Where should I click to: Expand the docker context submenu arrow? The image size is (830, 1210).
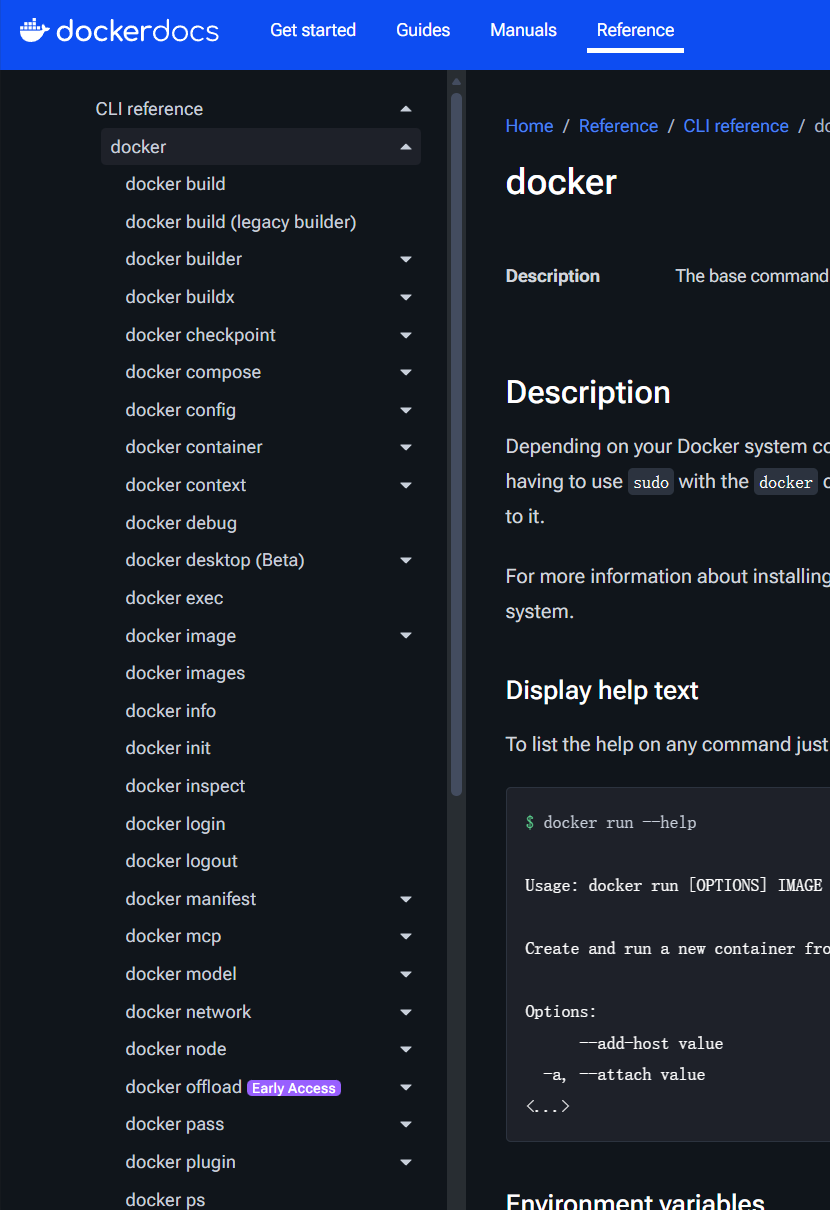coord(406,485)
